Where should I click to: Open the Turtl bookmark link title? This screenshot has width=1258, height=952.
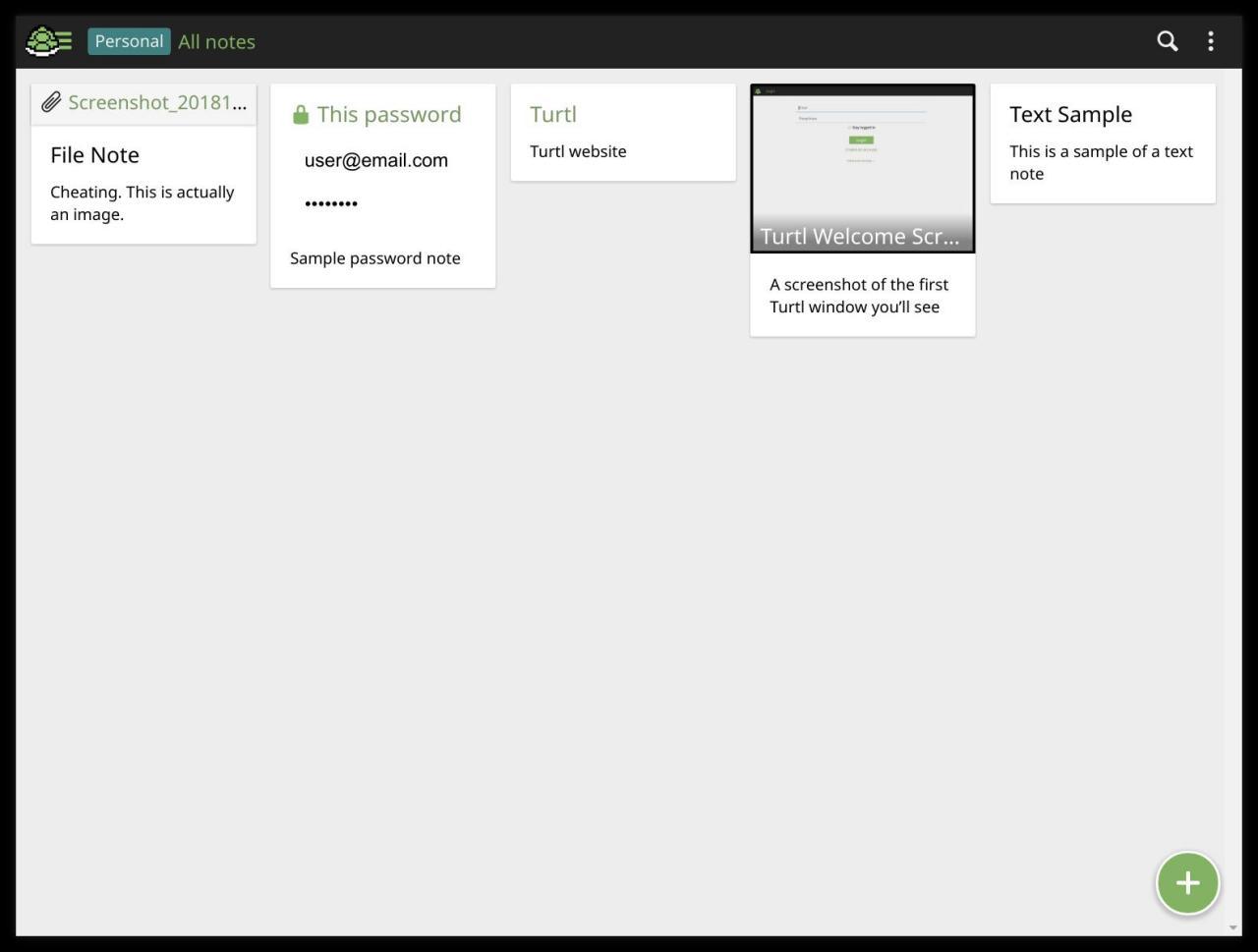(553, 114)
